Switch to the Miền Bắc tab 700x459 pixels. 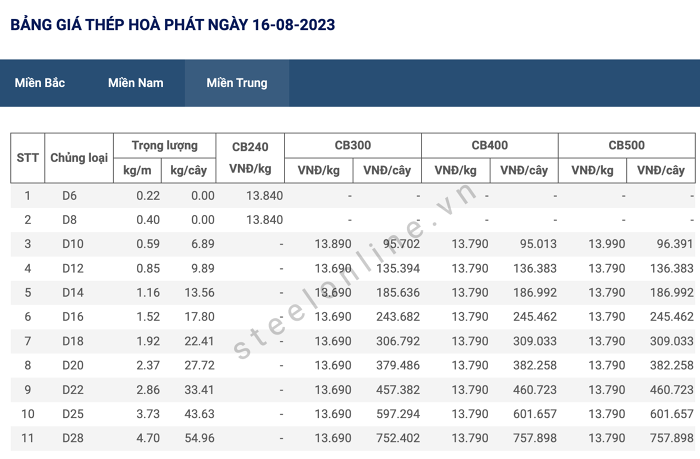click(x=40, y=83)
